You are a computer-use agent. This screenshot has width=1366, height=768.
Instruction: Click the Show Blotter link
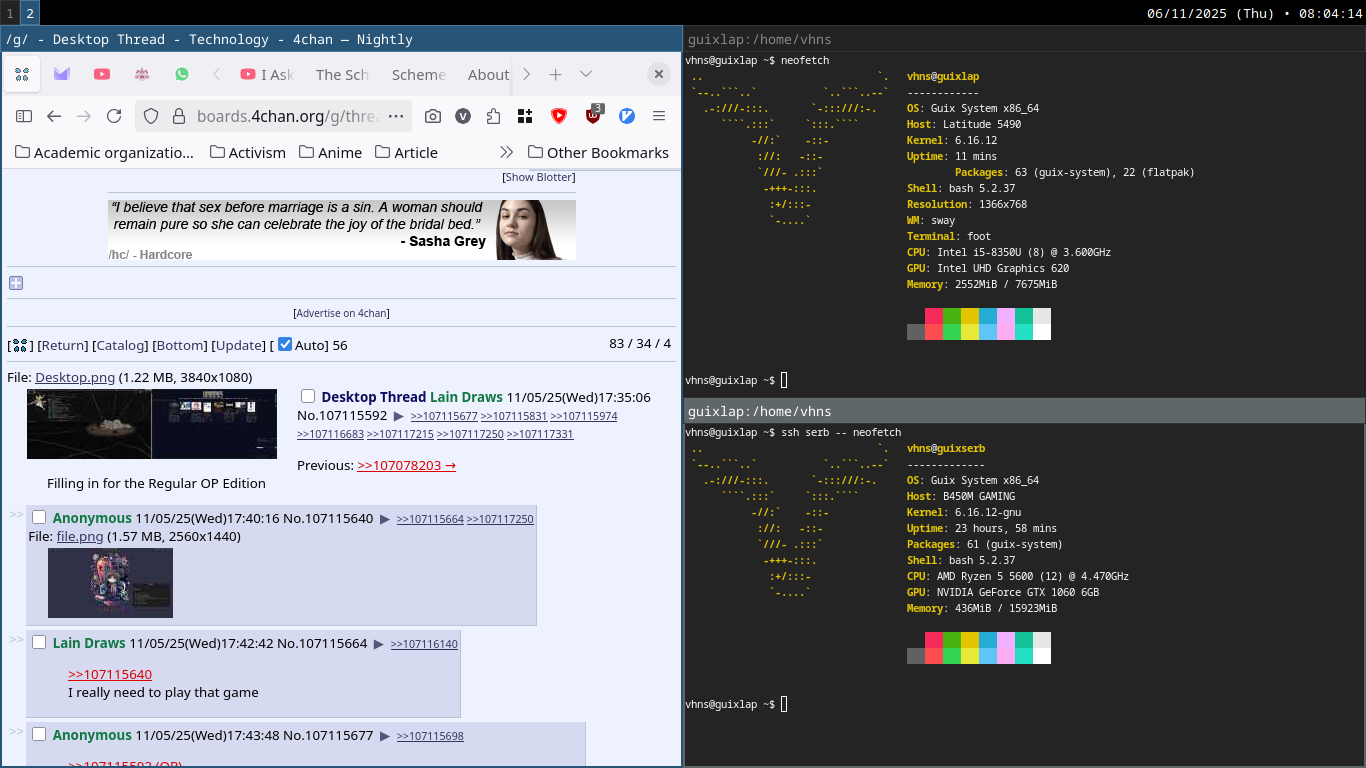click(x=539, y=177)
